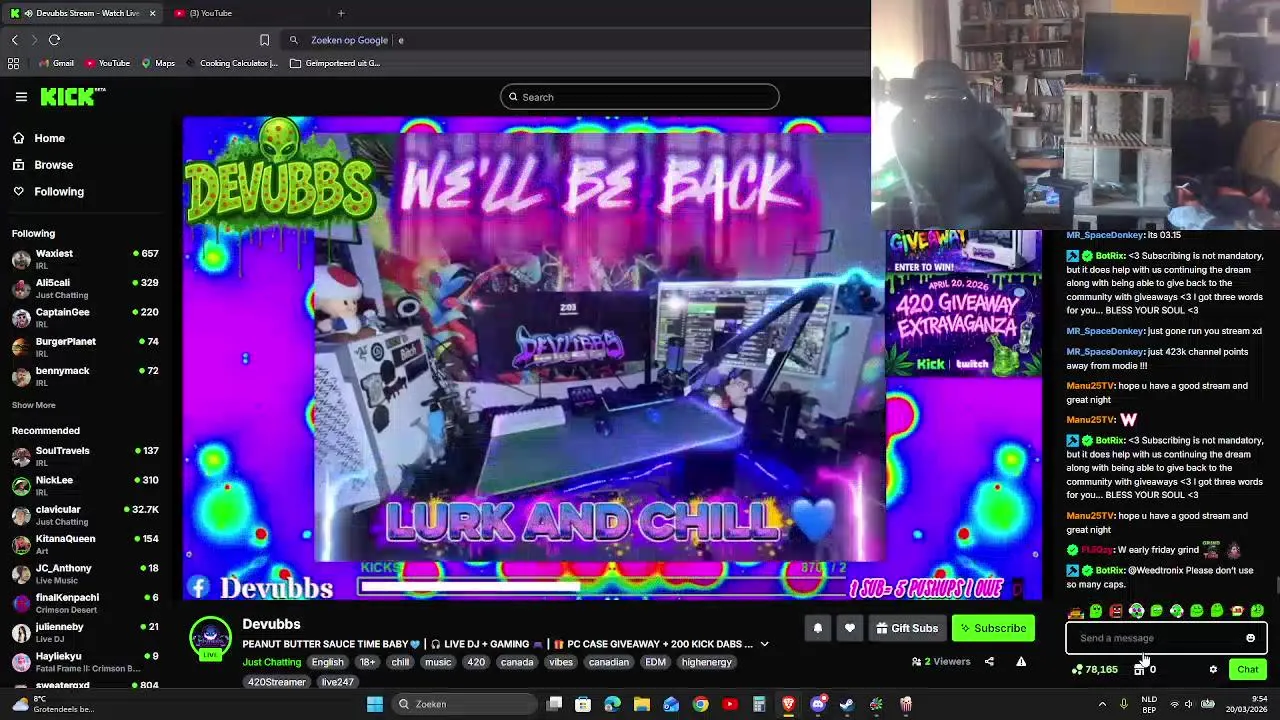This screenshot has width=1280, height=720.
Task: Open Geïmporteerd bookmarks folder
Action: pyautogui.click(x=335, y=63)
